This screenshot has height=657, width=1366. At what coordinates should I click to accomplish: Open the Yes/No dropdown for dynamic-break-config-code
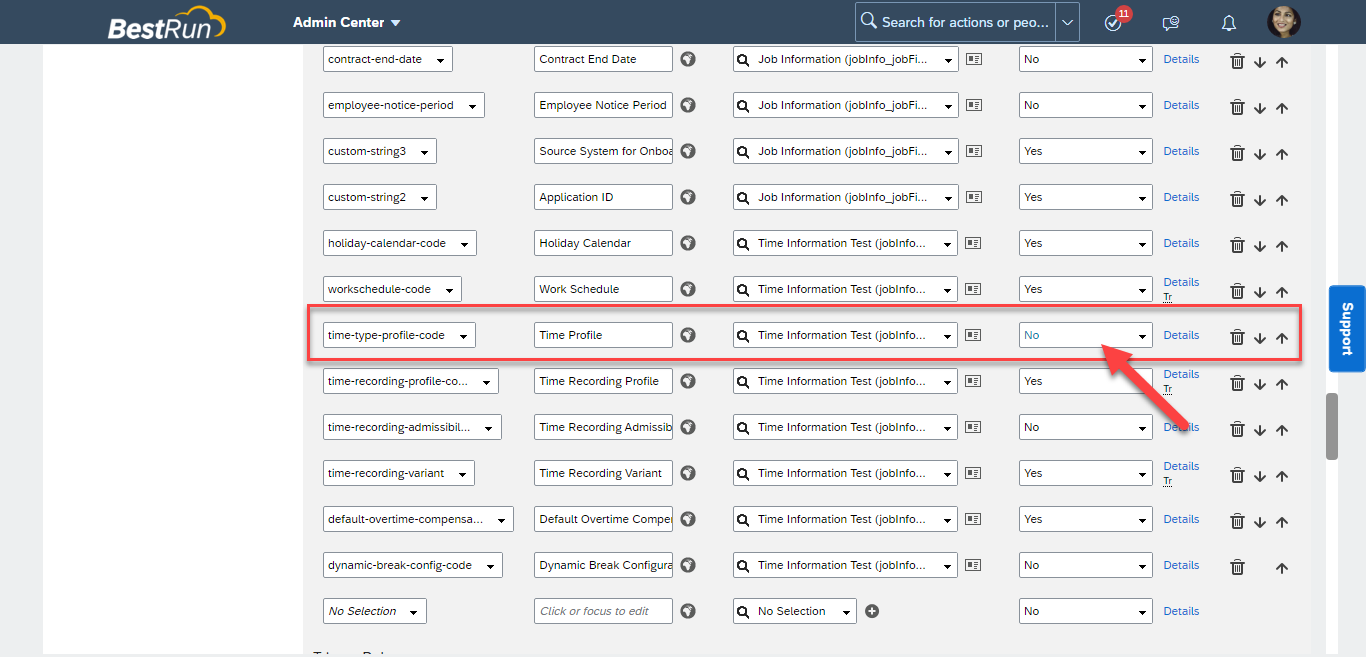(1086, 565)
